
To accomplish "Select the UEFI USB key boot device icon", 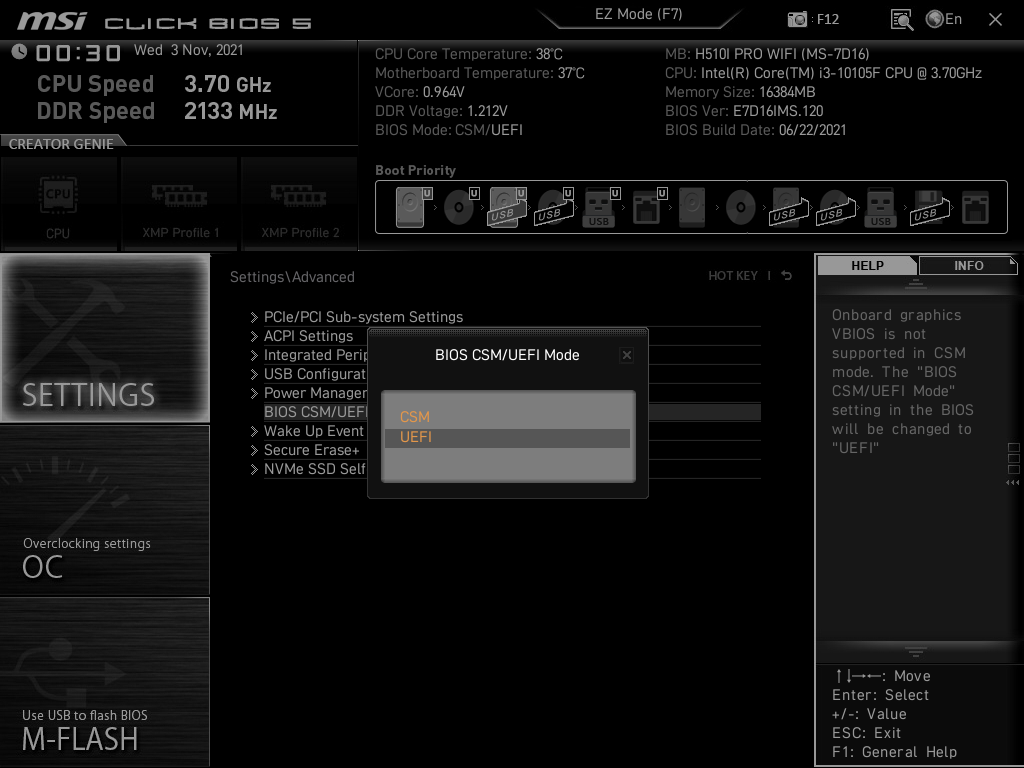I will tap(599, 207).
